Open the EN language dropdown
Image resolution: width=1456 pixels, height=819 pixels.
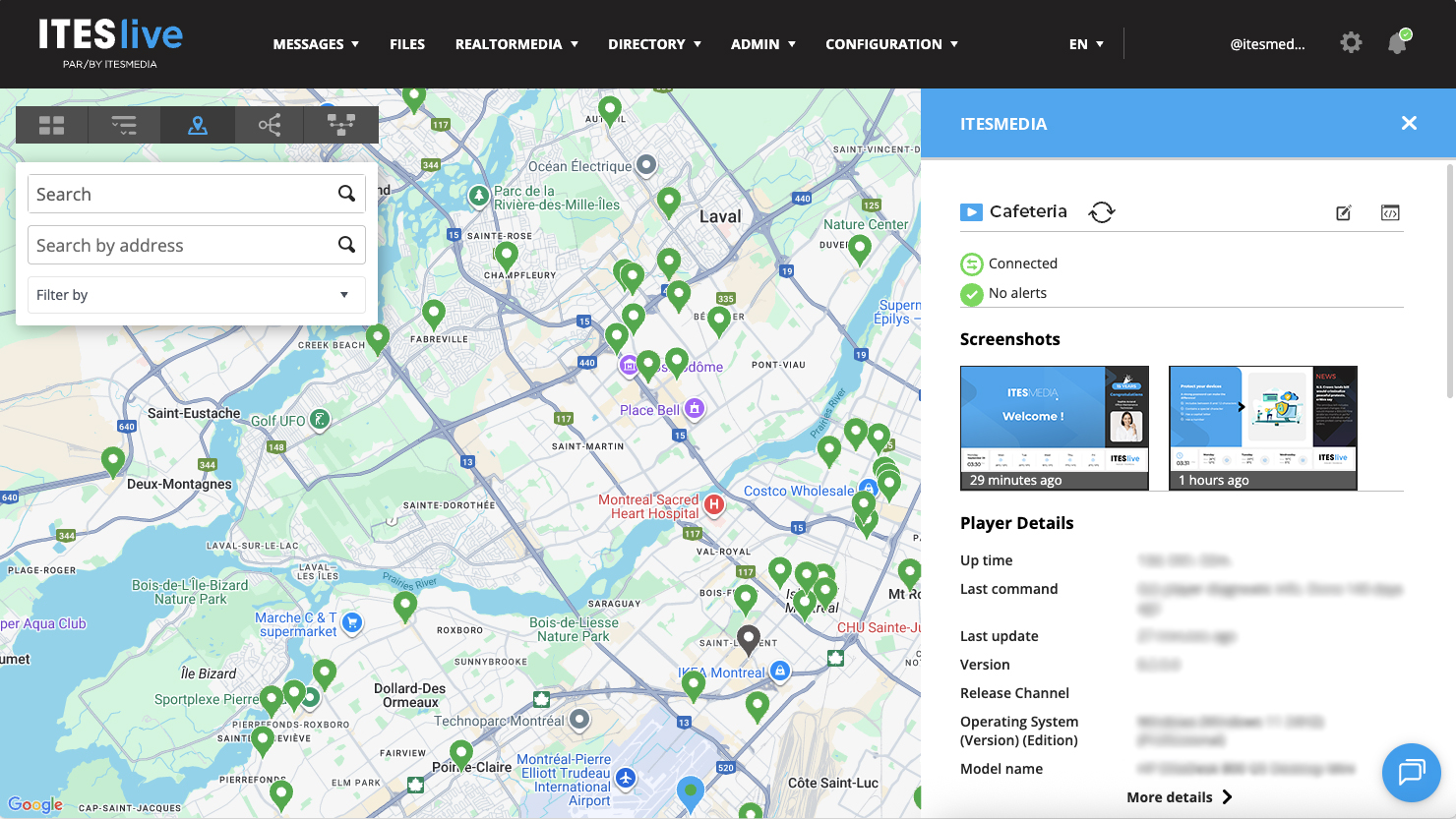(1086, 44)
